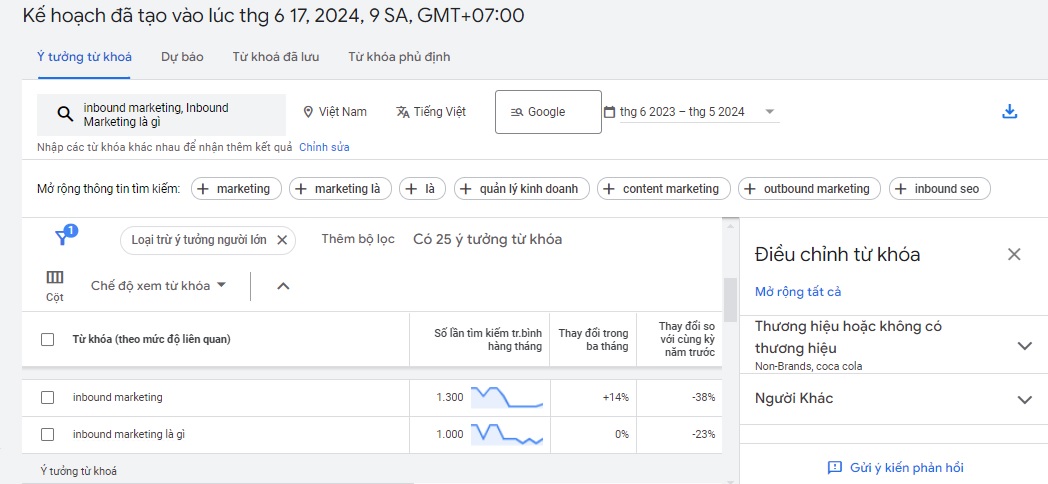Add the là keyword chip
The height and width of the screenshot is (484, 1048).
click(x=422, y=189)
